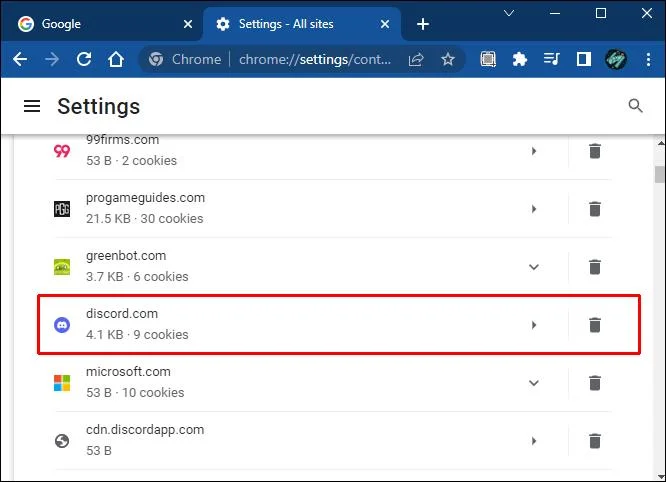Open the home page icon
The width and height of the screenshot is (666, 482).
pyautogui.click(x=116, y=59)
